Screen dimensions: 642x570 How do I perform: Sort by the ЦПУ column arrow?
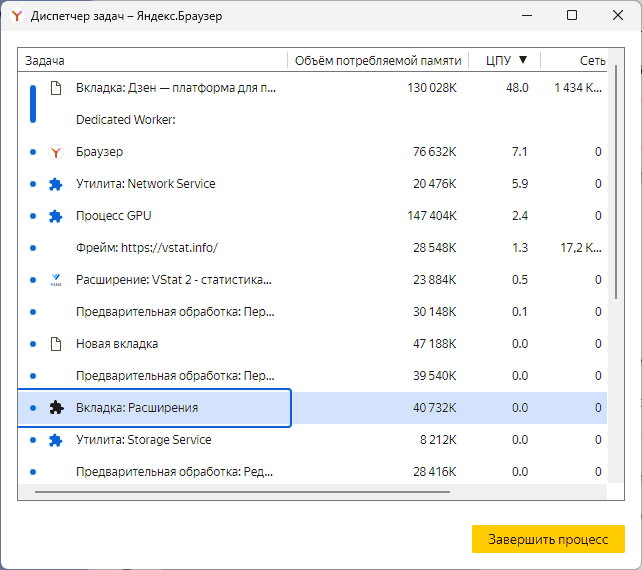(523, 60)
